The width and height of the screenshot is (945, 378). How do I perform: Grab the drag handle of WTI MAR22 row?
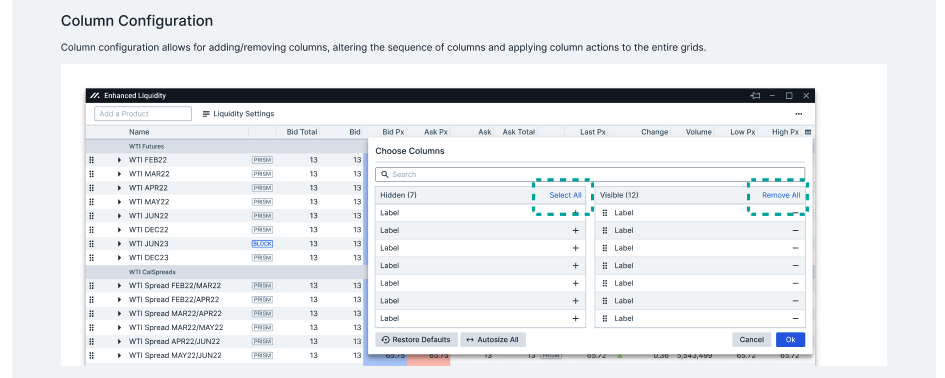(92, 174)
